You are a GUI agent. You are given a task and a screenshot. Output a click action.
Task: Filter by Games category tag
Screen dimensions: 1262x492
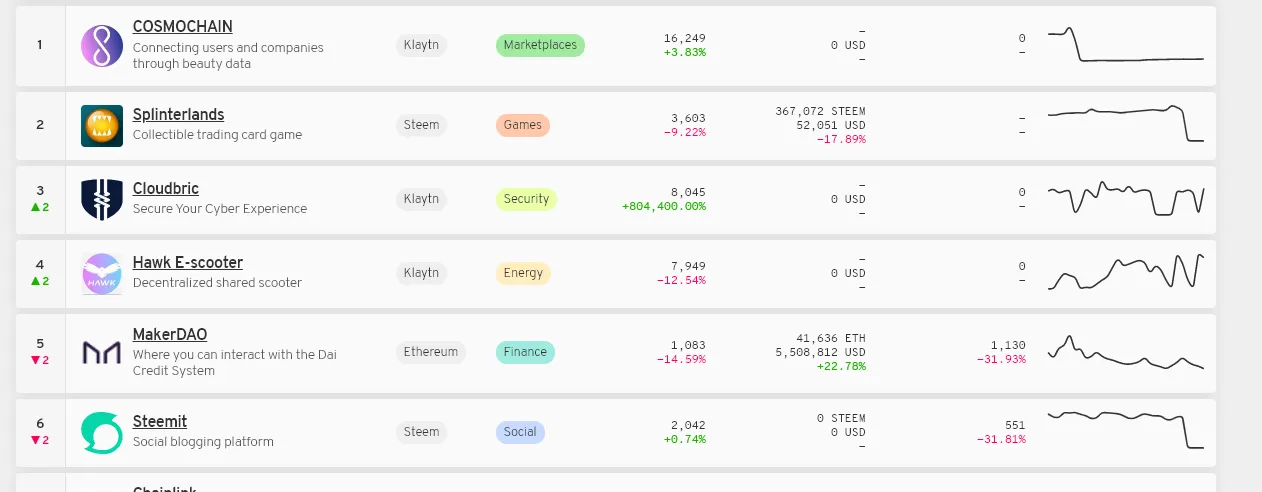(x=523, y=125)
